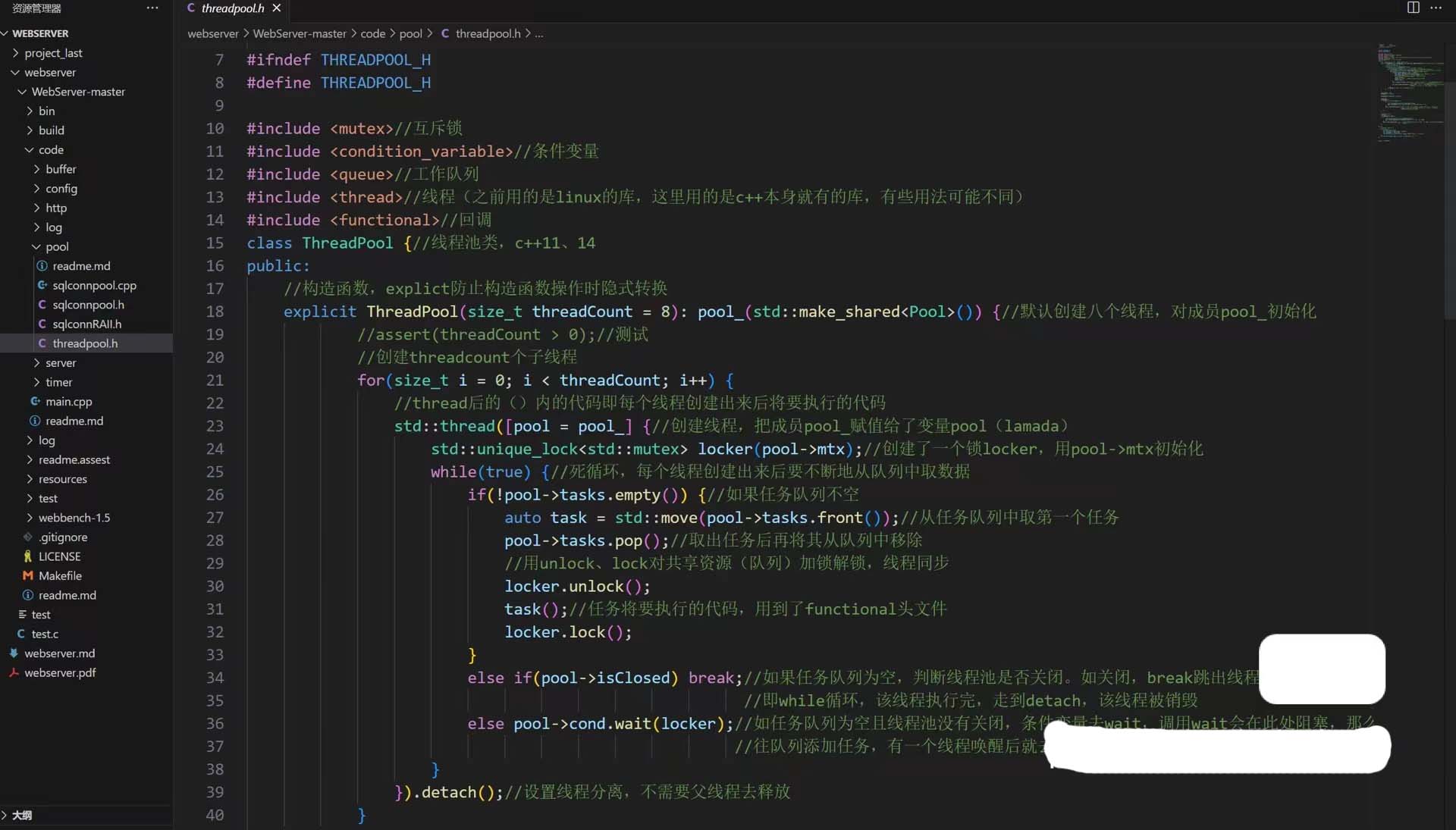Expand the buffer folder
Screen dimensions: 1456x830
86,169
